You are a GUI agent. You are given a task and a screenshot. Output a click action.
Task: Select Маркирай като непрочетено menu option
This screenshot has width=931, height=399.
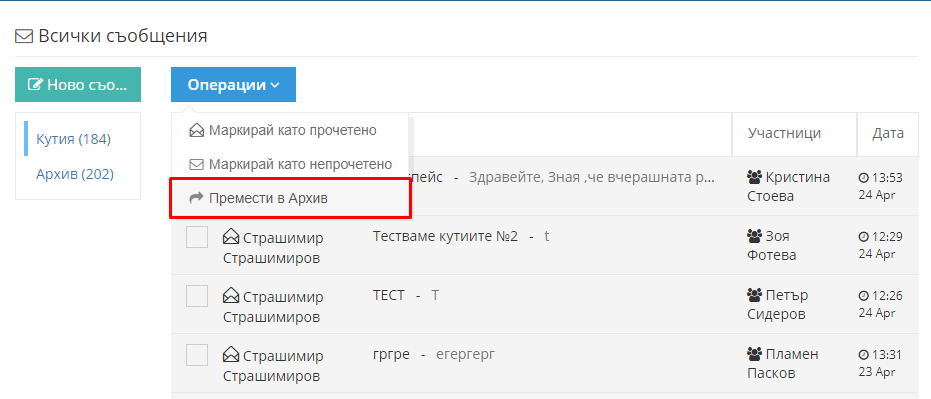290,164
